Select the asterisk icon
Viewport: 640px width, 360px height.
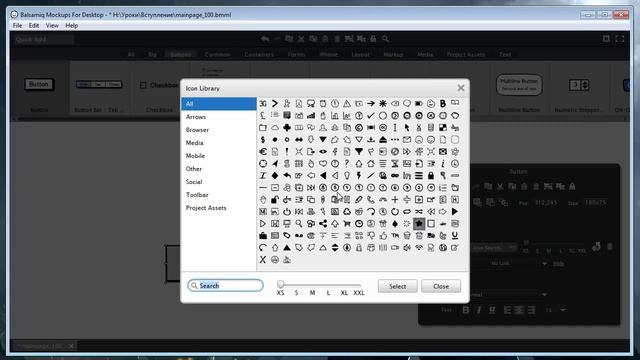(382, 104)
